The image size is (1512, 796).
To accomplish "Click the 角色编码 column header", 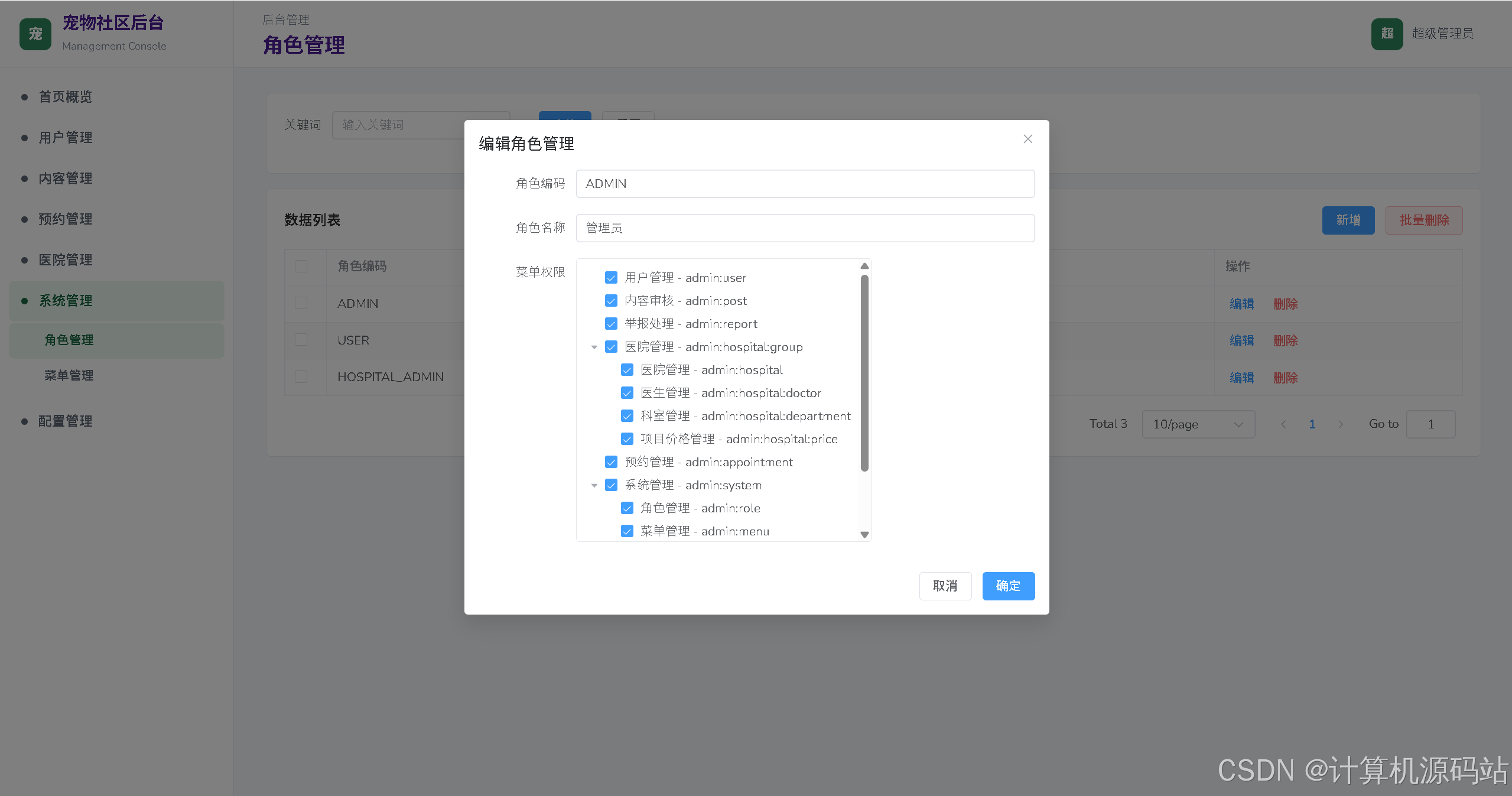I will [x=362, y=267].
